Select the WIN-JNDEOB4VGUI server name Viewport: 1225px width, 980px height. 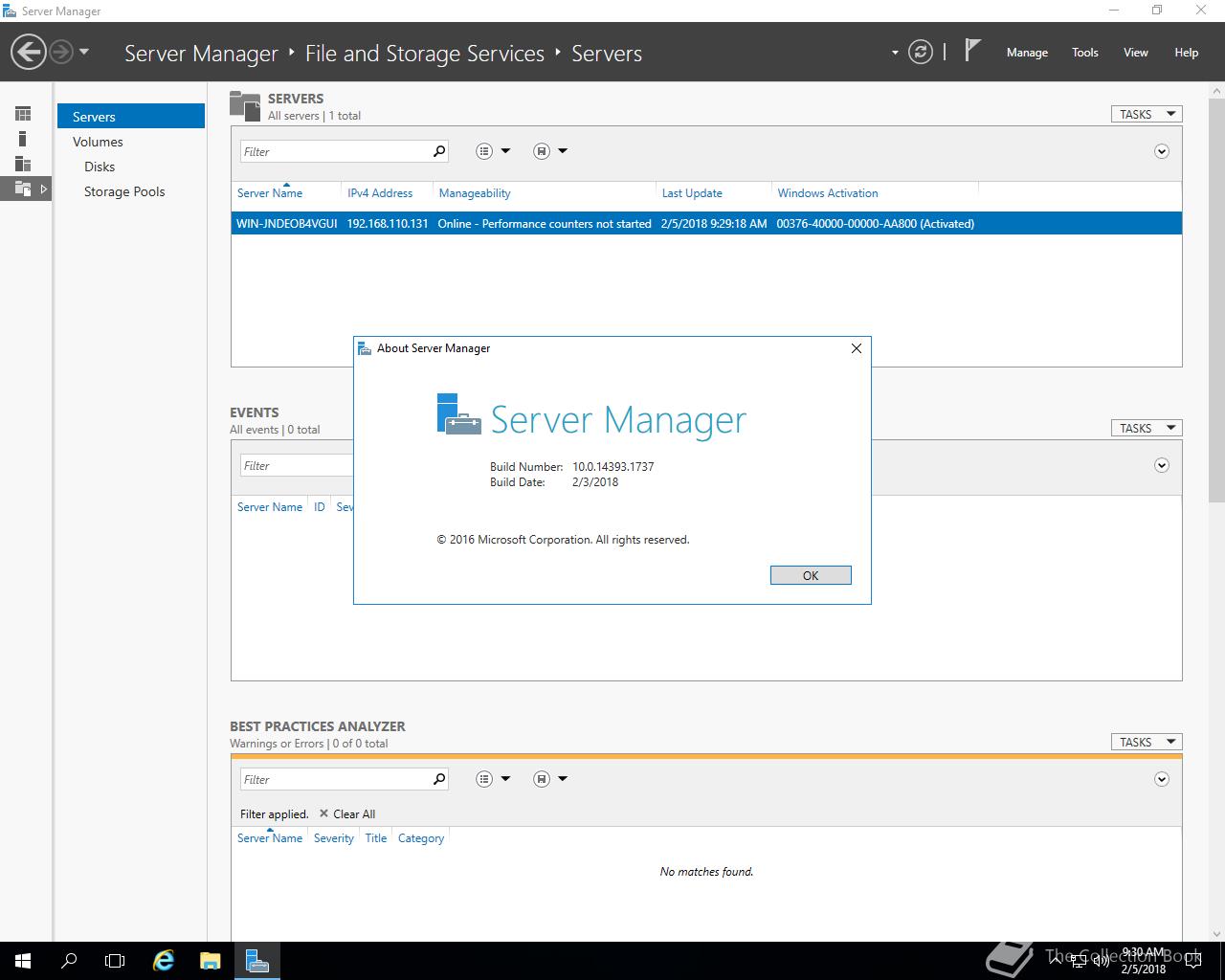coord(286,223)
